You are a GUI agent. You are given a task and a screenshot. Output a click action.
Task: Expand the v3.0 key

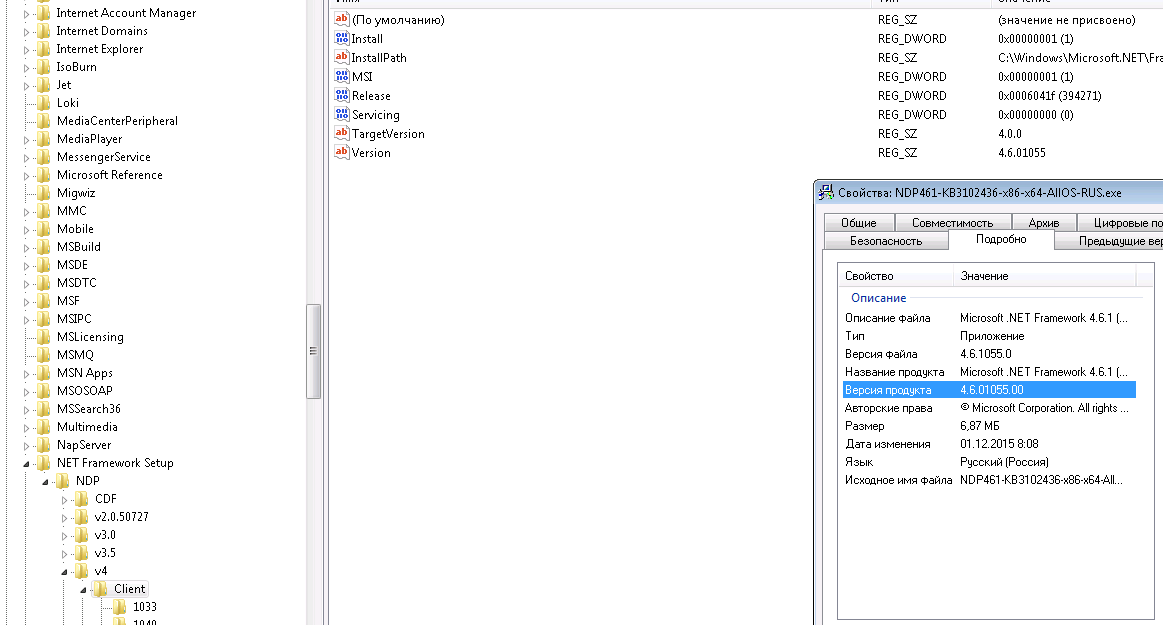coord(64,536)
